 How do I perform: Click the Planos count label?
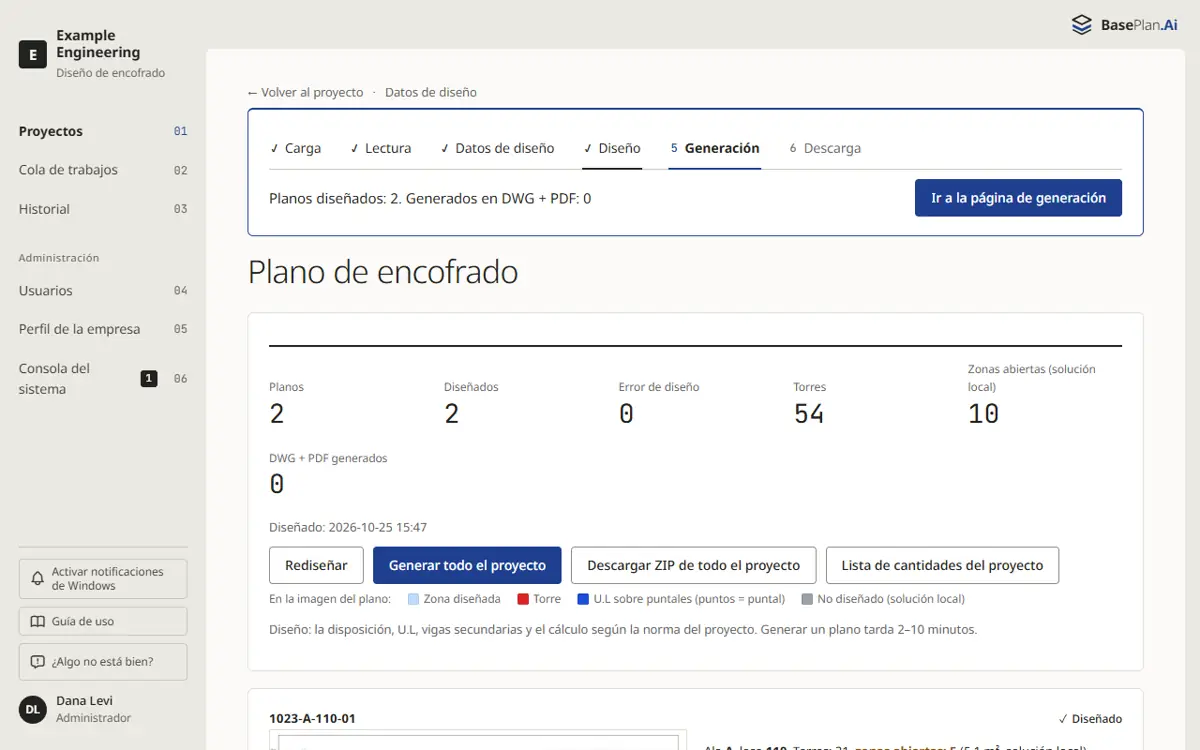[x=287, y=387]
